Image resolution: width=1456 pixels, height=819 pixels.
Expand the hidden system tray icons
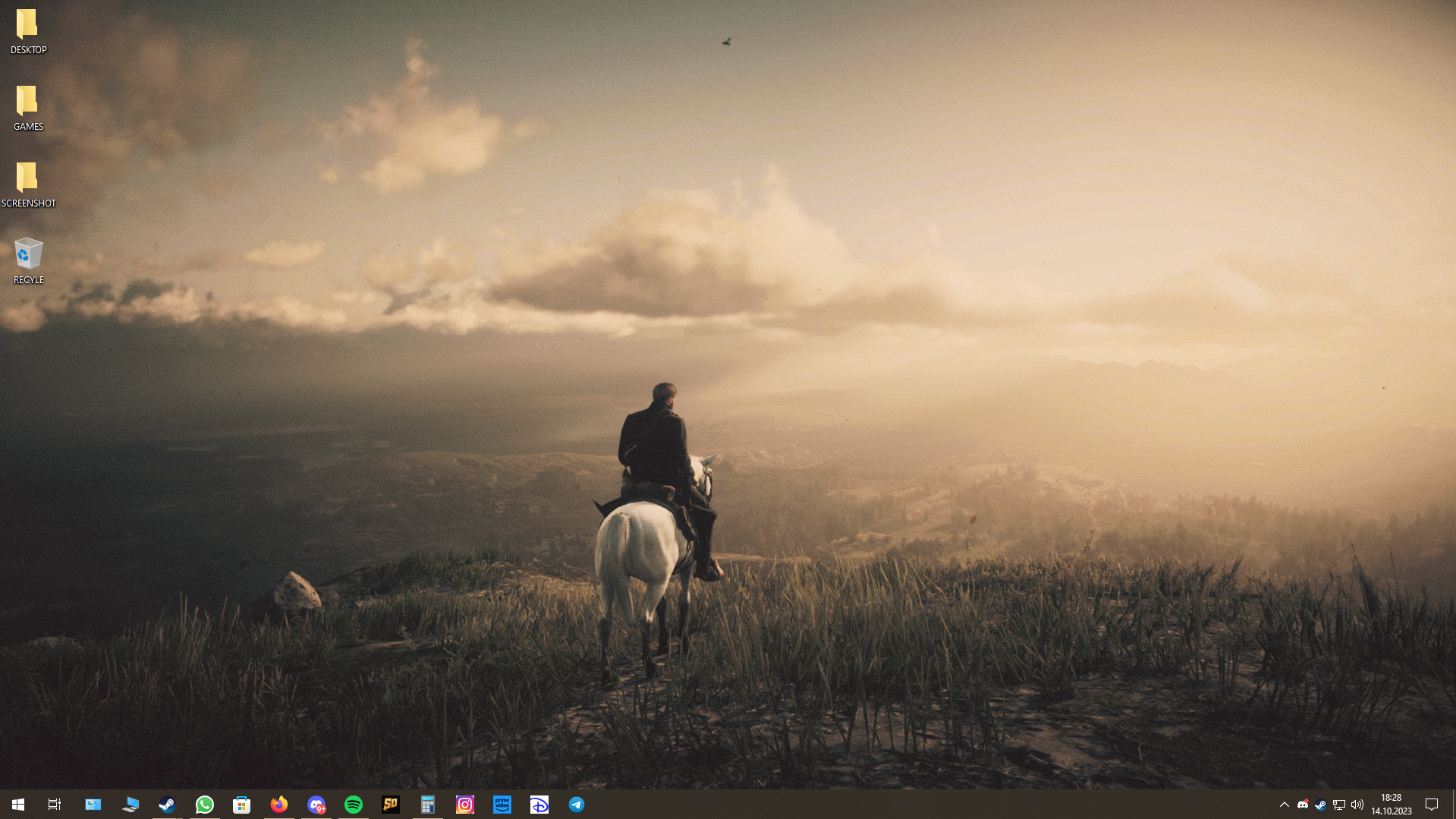(x=1285, y=805)
